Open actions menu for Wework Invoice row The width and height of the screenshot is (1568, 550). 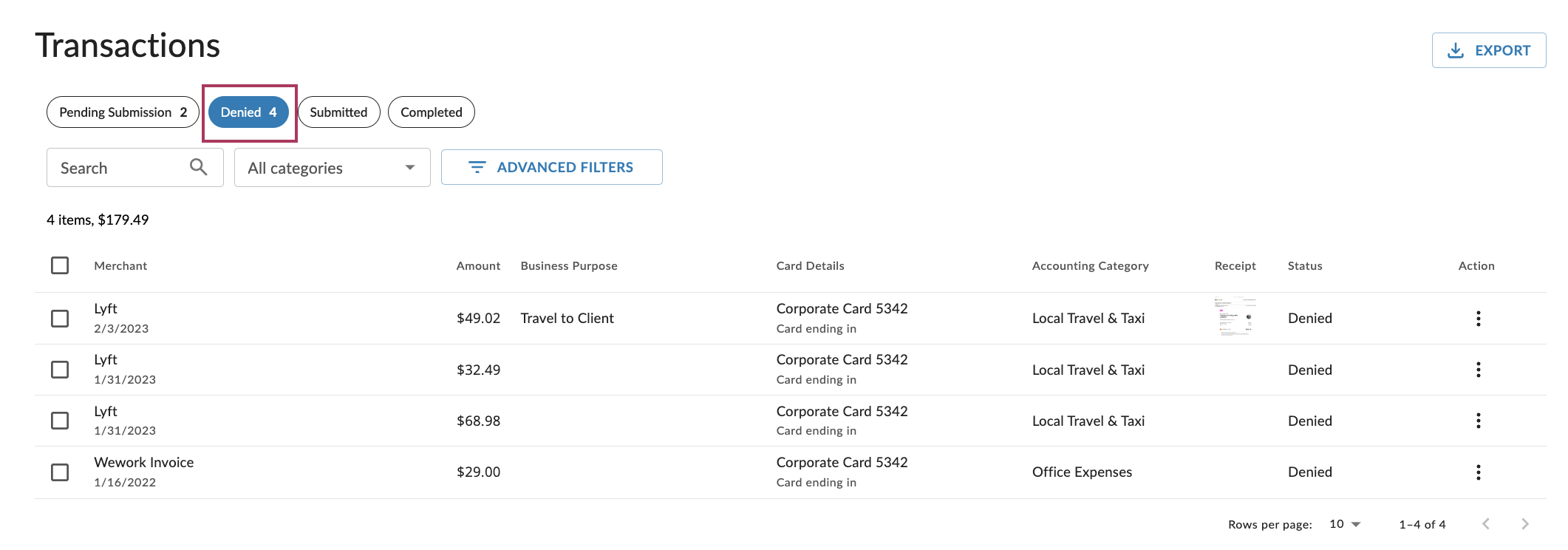[x=1478, y=472]
